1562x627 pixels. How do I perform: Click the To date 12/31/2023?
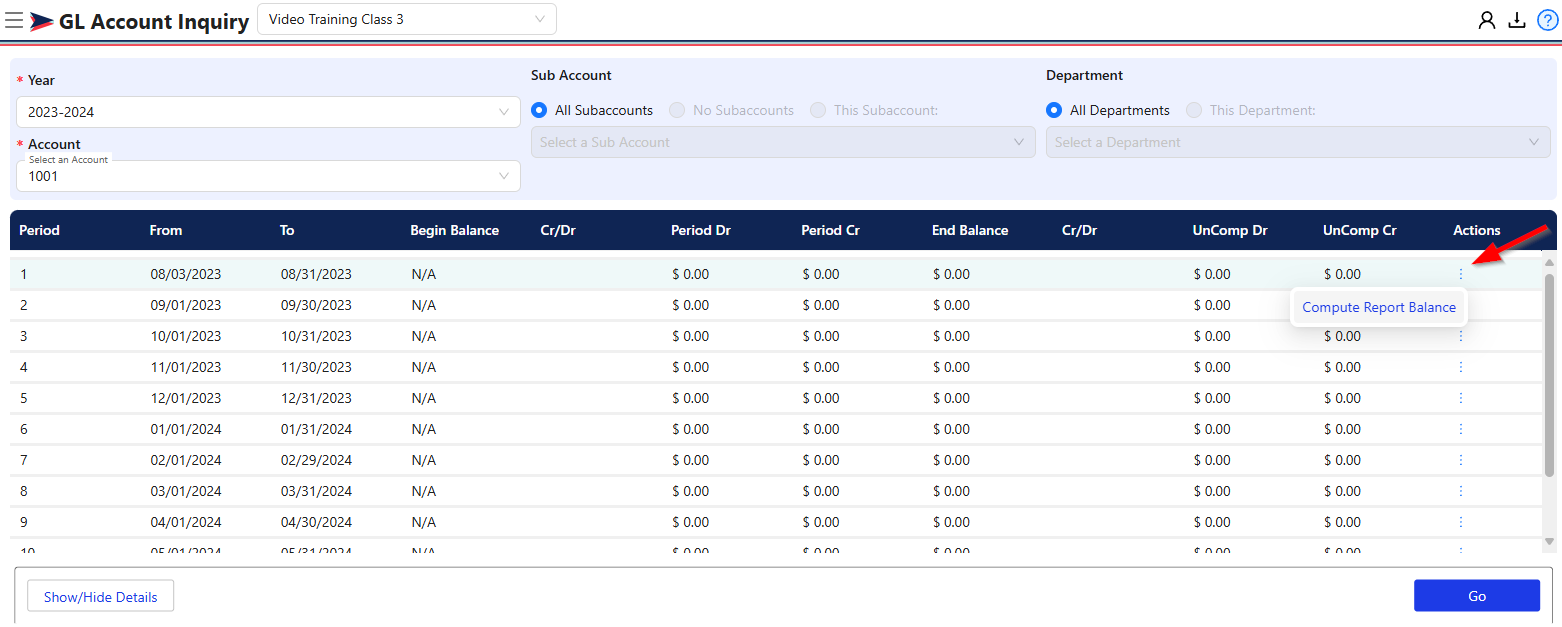point(316,398)
